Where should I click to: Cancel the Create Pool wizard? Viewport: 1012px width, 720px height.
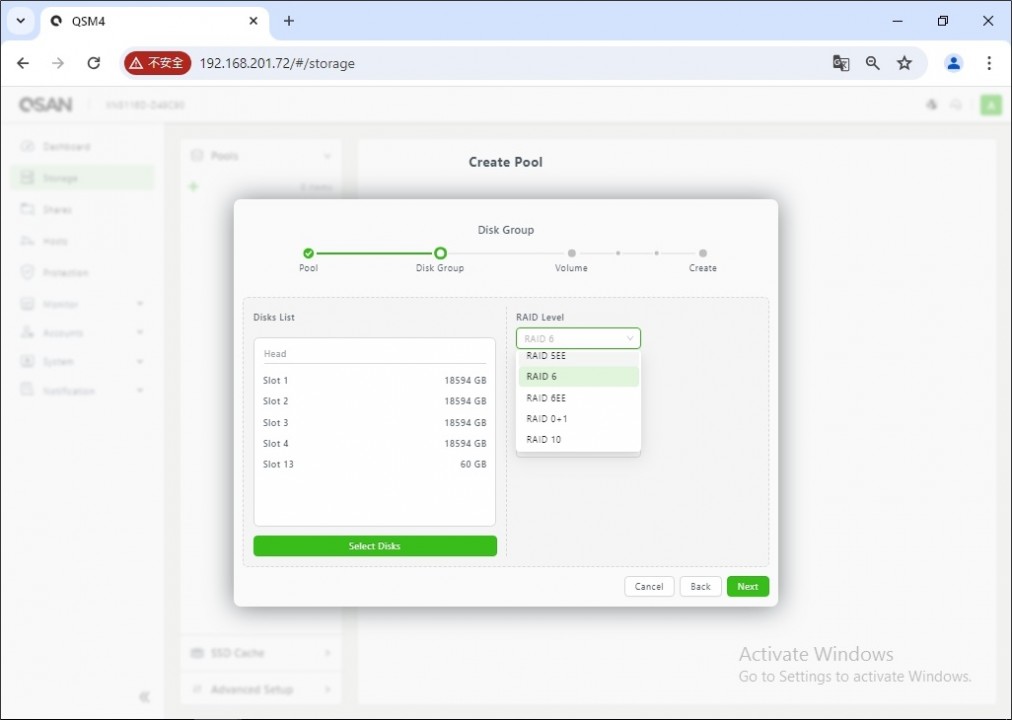(x=649, y=587)
